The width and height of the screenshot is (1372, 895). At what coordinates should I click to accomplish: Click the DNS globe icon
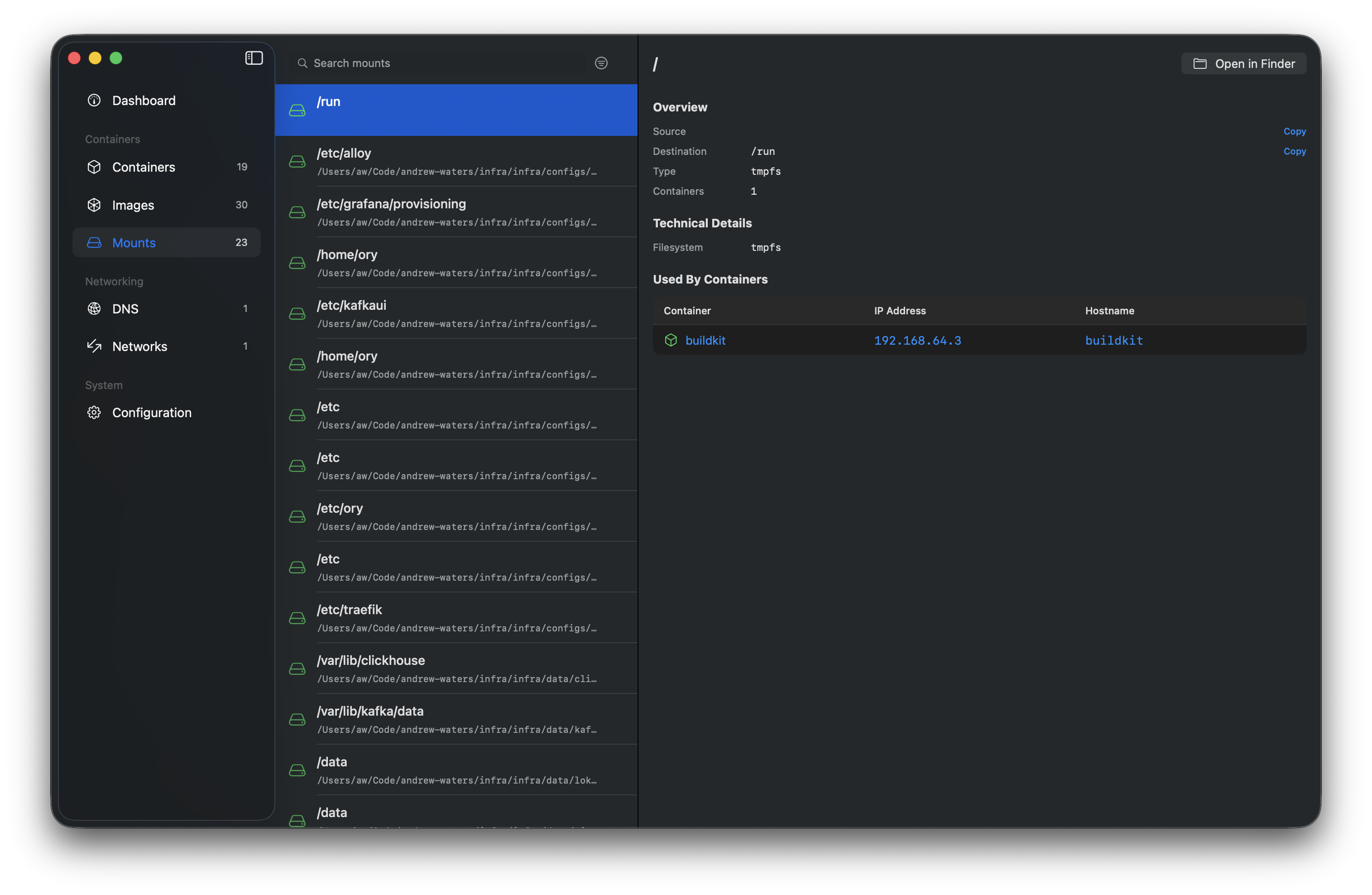tap(94, 308)
